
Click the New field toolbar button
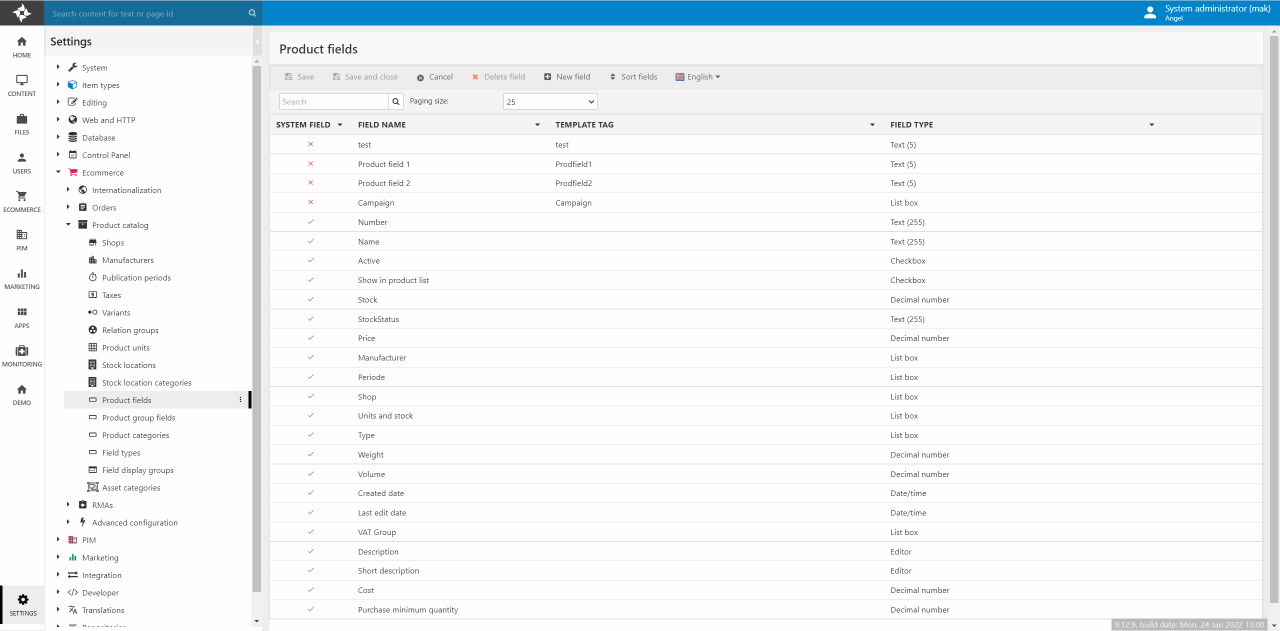pos(567,77)
